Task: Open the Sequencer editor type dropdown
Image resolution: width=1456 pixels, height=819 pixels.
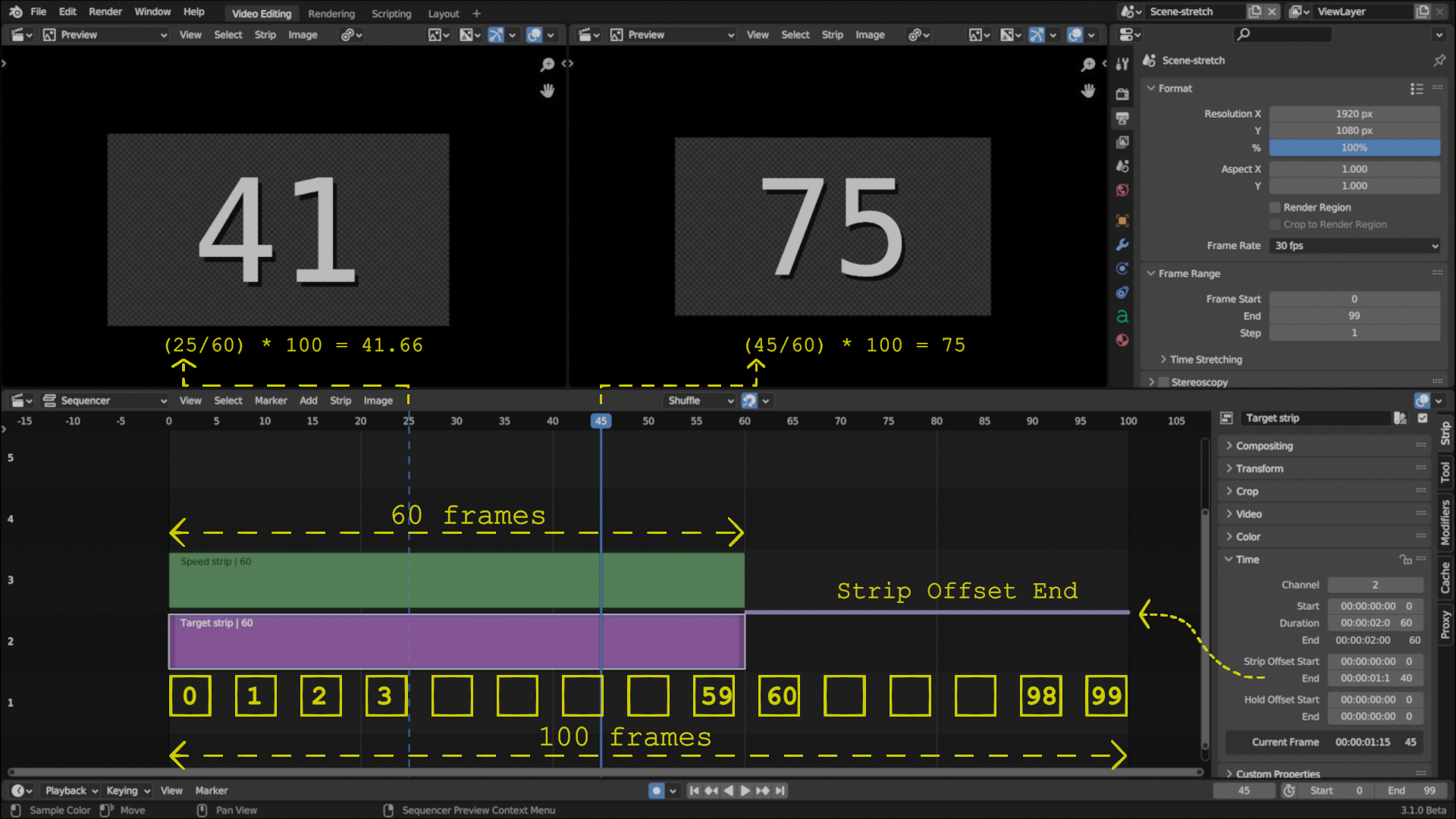Action: [x=105, y=400]
